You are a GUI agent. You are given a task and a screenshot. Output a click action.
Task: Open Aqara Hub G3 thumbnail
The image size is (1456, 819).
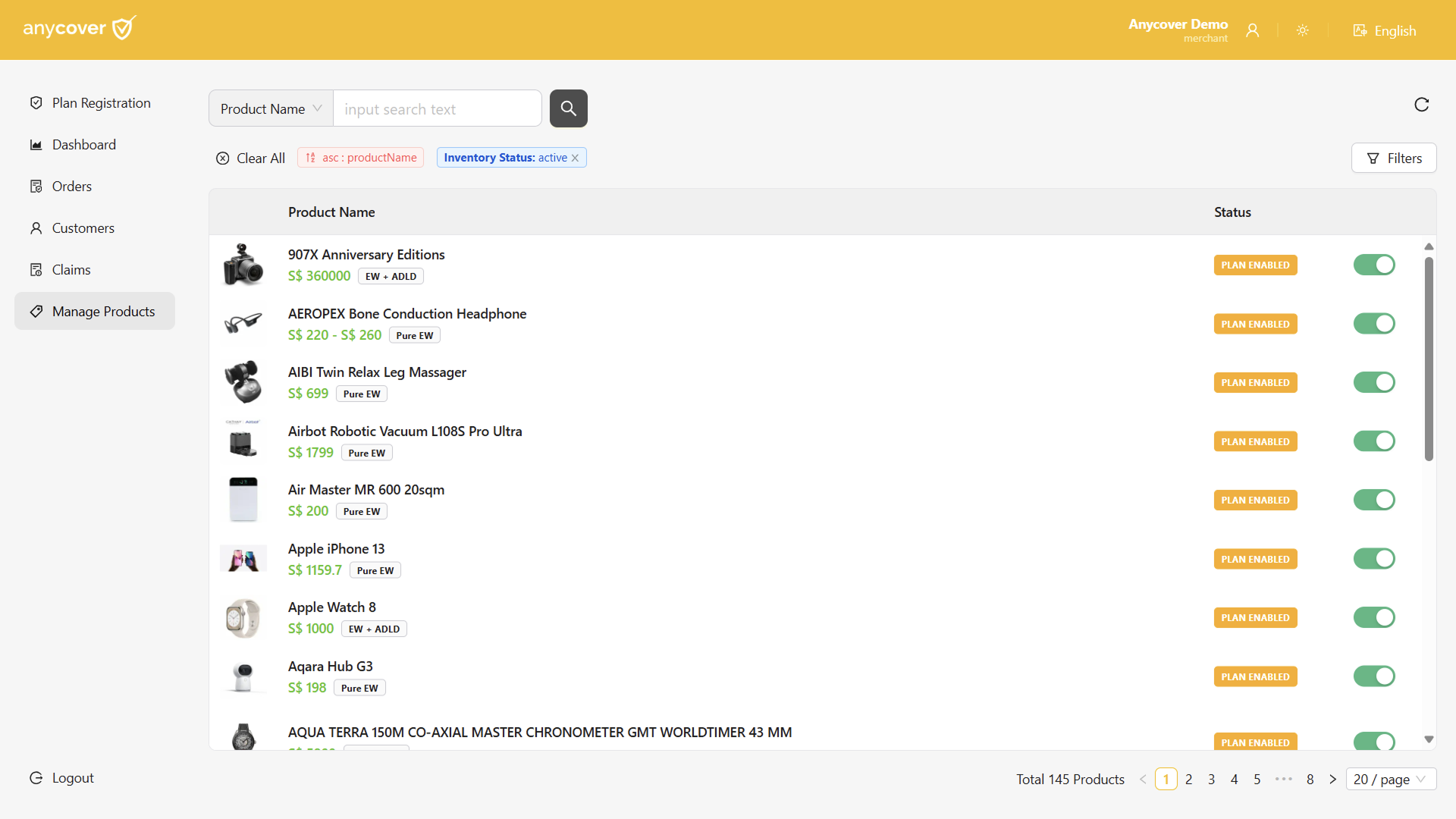(243, 676)
